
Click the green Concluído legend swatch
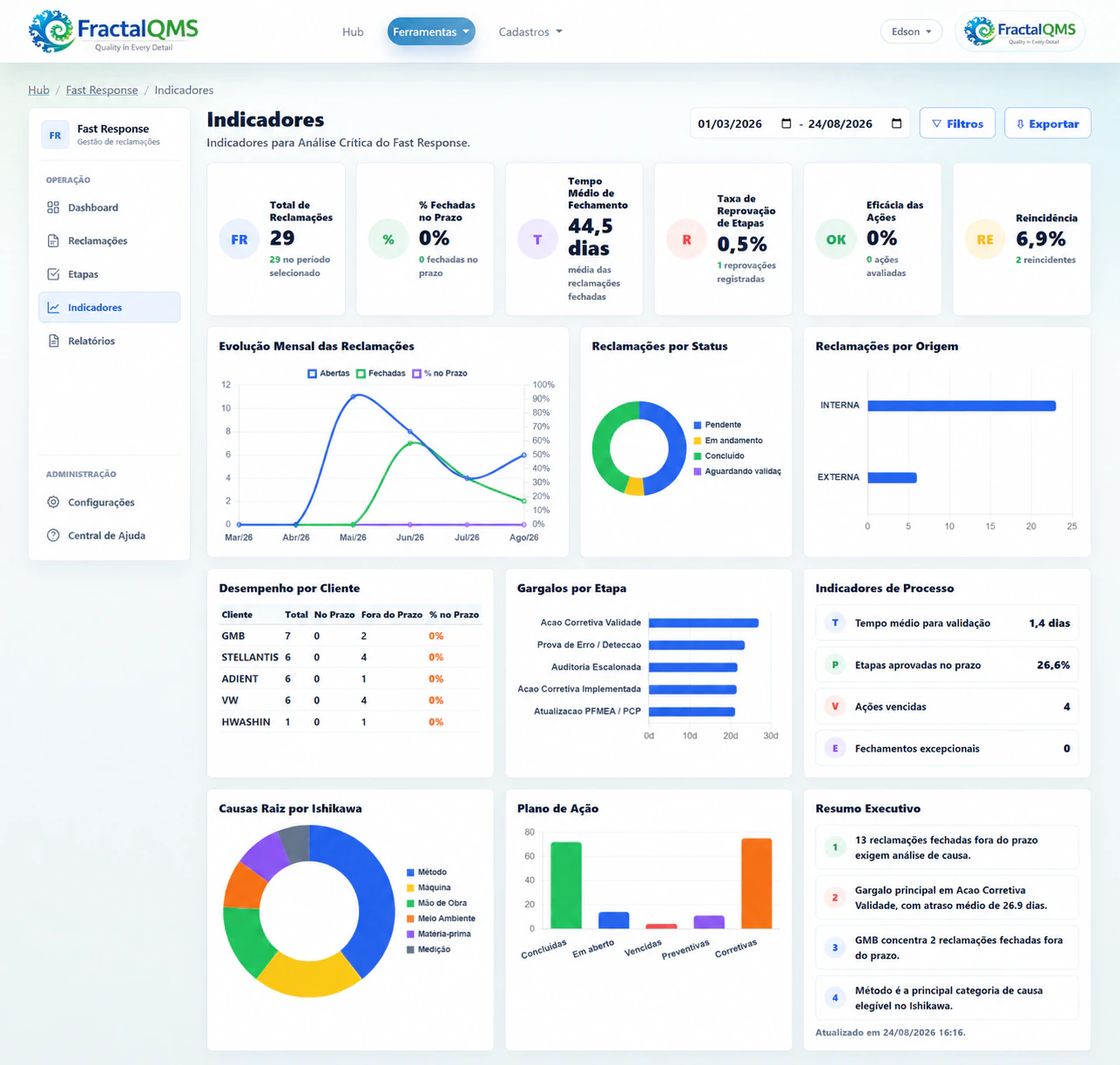698,456
